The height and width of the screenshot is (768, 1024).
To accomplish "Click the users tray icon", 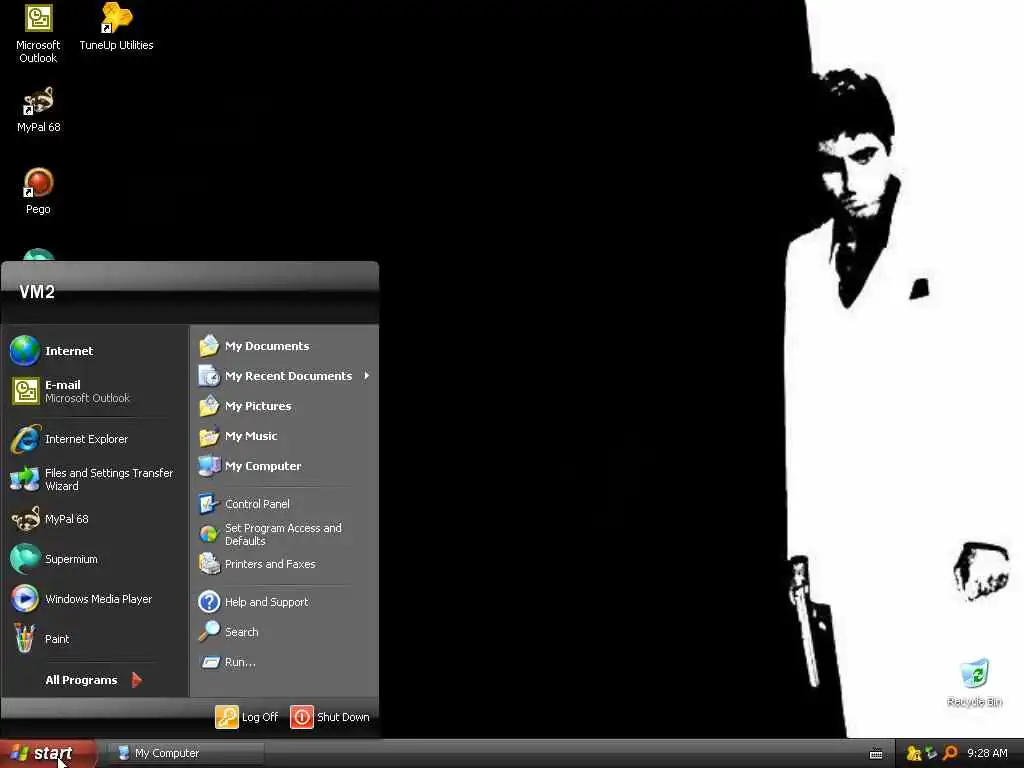I will tap(914, 754).
